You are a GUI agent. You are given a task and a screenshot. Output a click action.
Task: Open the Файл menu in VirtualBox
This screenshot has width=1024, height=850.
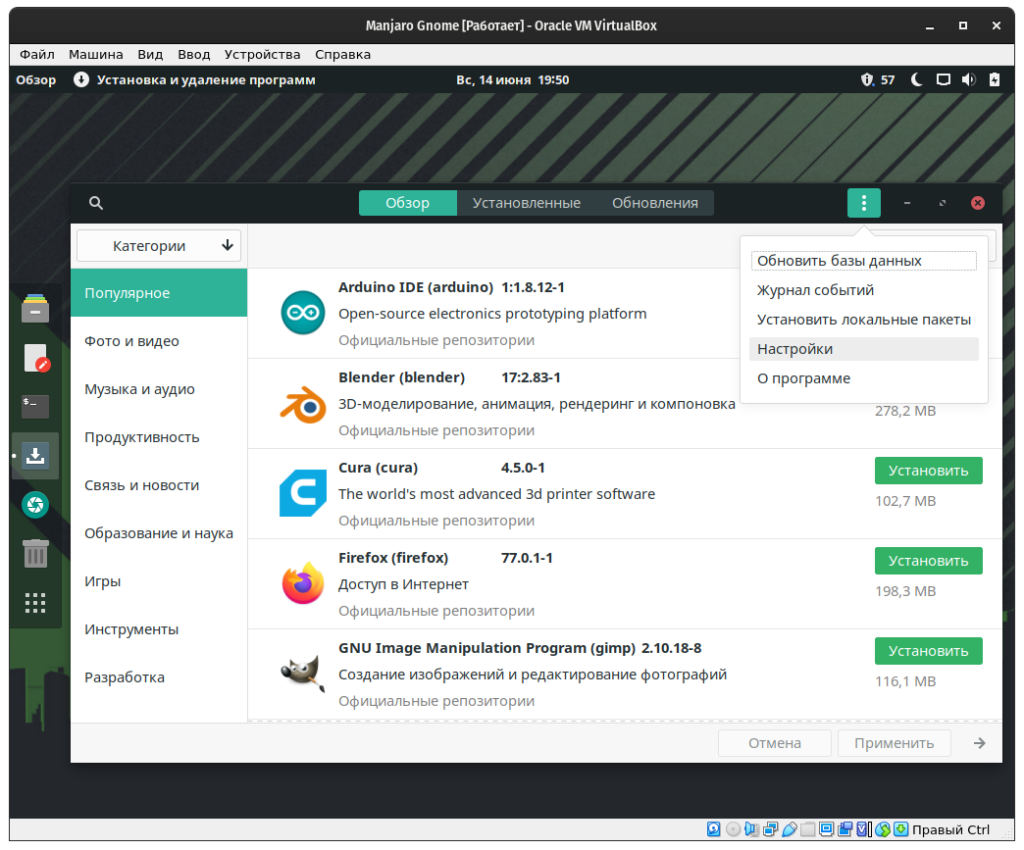(x=37, y=54)
